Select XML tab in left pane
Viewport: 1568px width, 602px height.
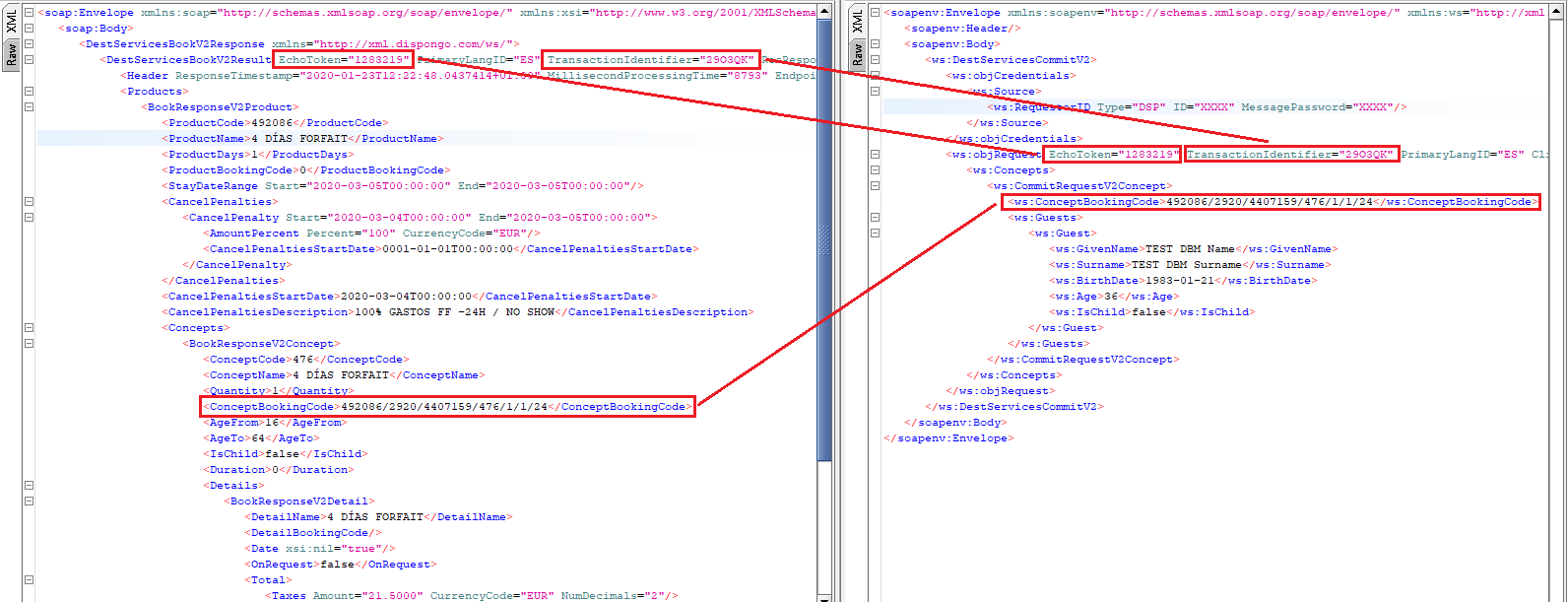coord(12,23)
